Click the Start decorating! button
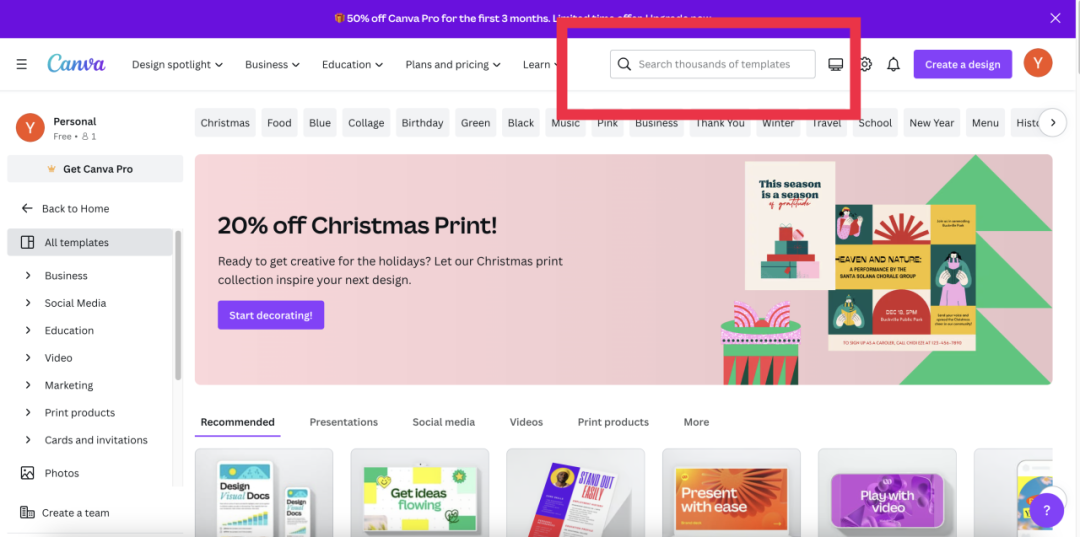 click(x=271, y=315)
